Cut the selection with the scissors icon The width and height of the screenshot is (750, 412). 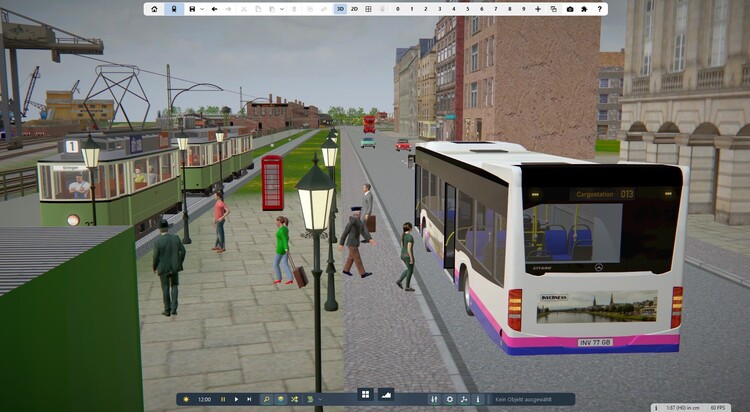tap(244, 9)
